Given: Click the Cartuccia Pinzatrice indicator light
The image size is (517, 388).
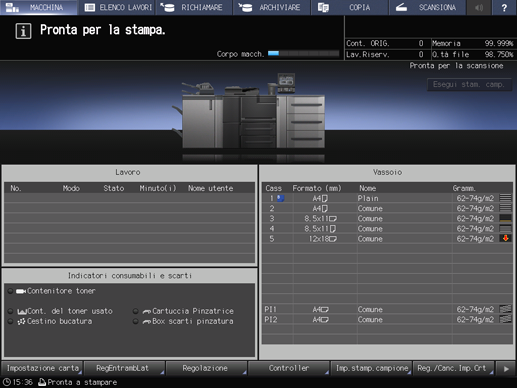Looking at the screenshot, I should pos(136,311).
